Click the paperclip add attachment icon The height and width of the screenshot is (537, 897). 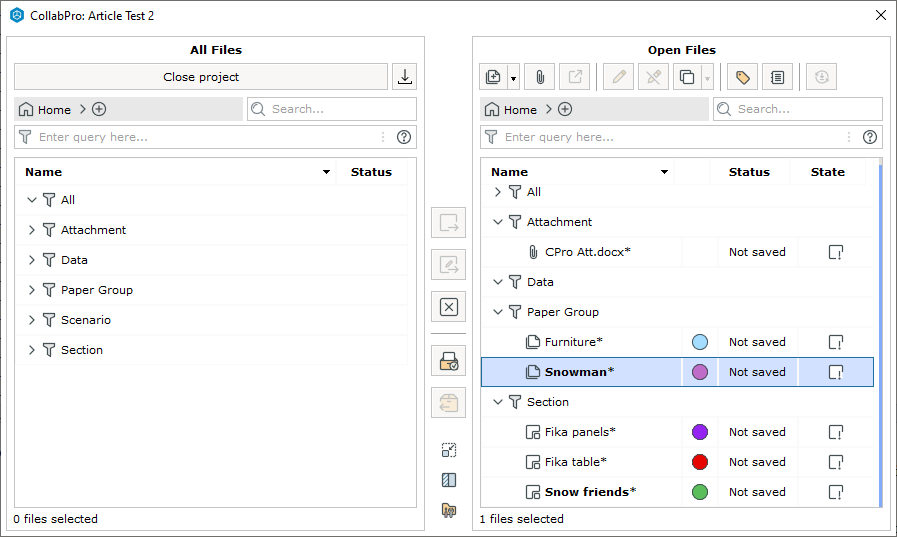pos(539,77)
